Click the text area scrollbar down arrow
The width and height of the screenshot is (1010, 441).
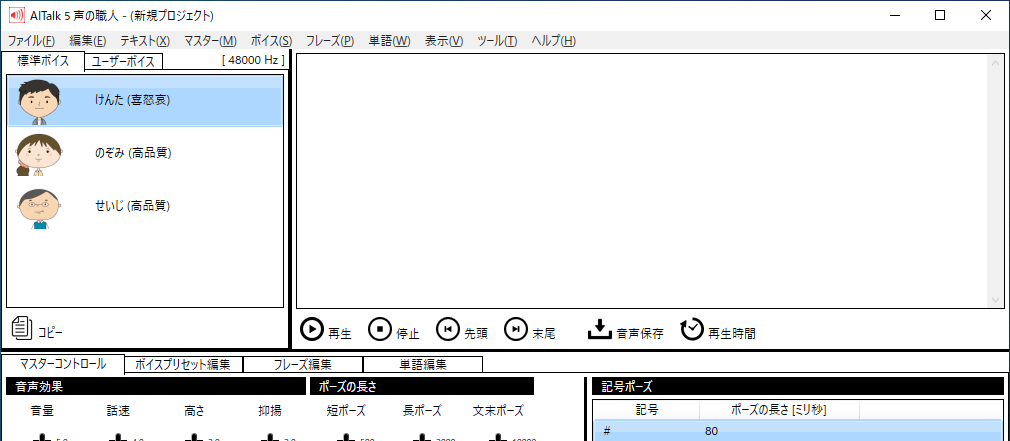coord(996,300)
